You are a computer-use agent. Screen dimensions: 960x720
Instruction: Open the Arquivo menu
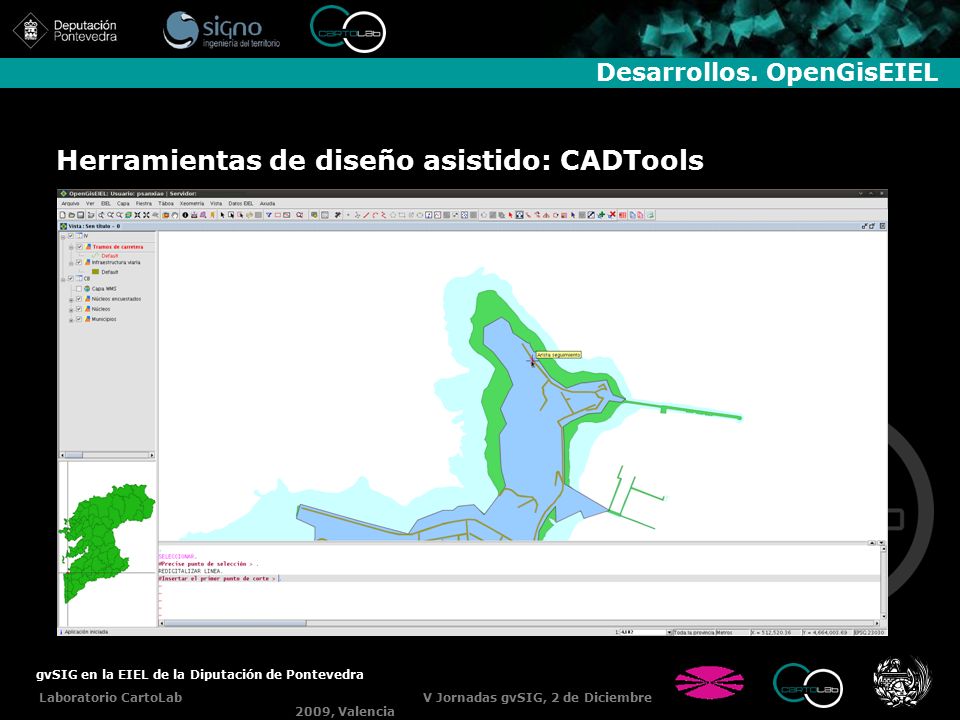(x=70, y=203)
